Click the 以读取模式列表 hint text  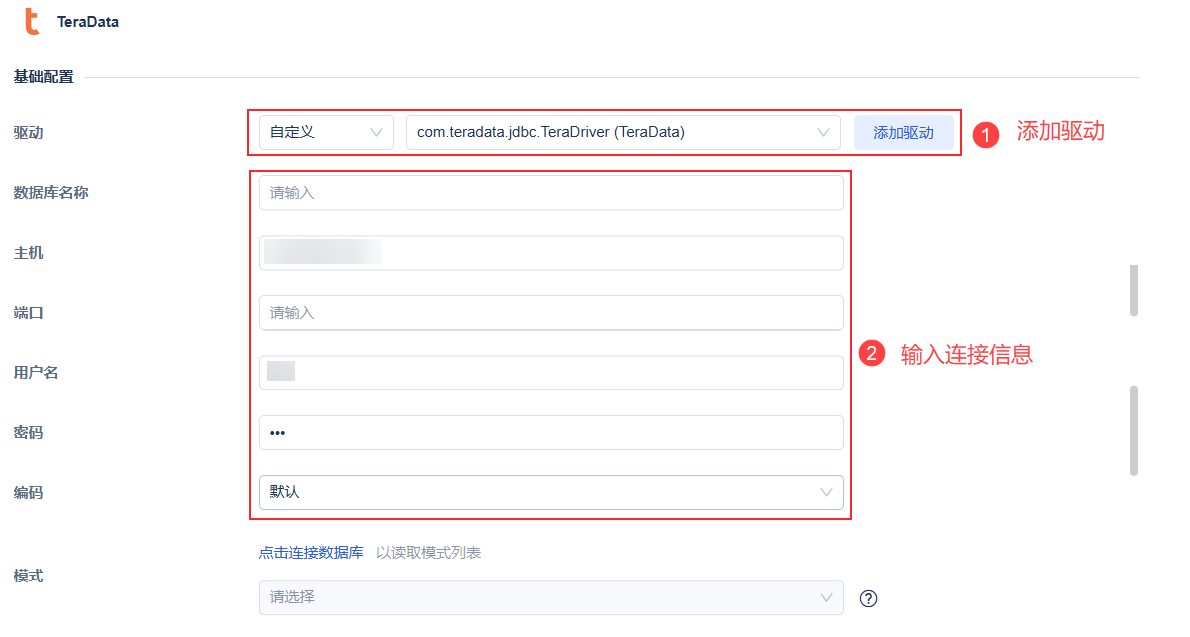[429, 553]
